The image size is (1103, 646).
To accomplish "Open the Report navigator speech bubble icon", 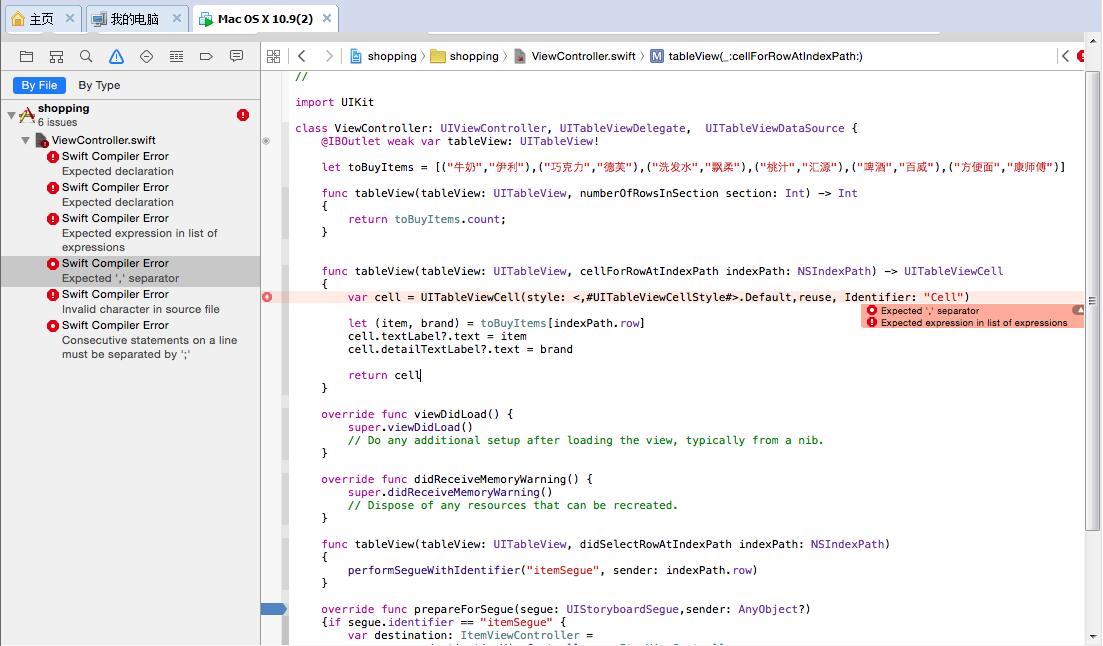I will tap(236, 56).
